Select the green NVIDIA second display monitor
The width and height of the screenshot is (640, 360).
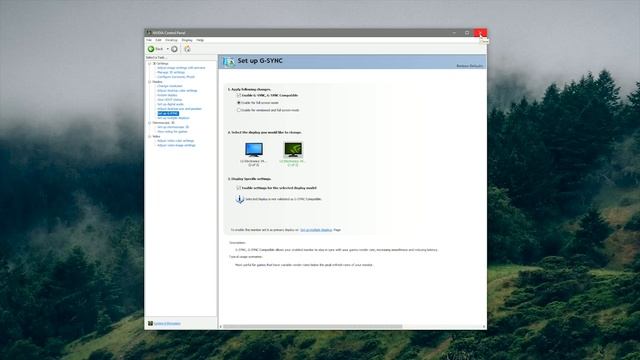click(293, 150)
